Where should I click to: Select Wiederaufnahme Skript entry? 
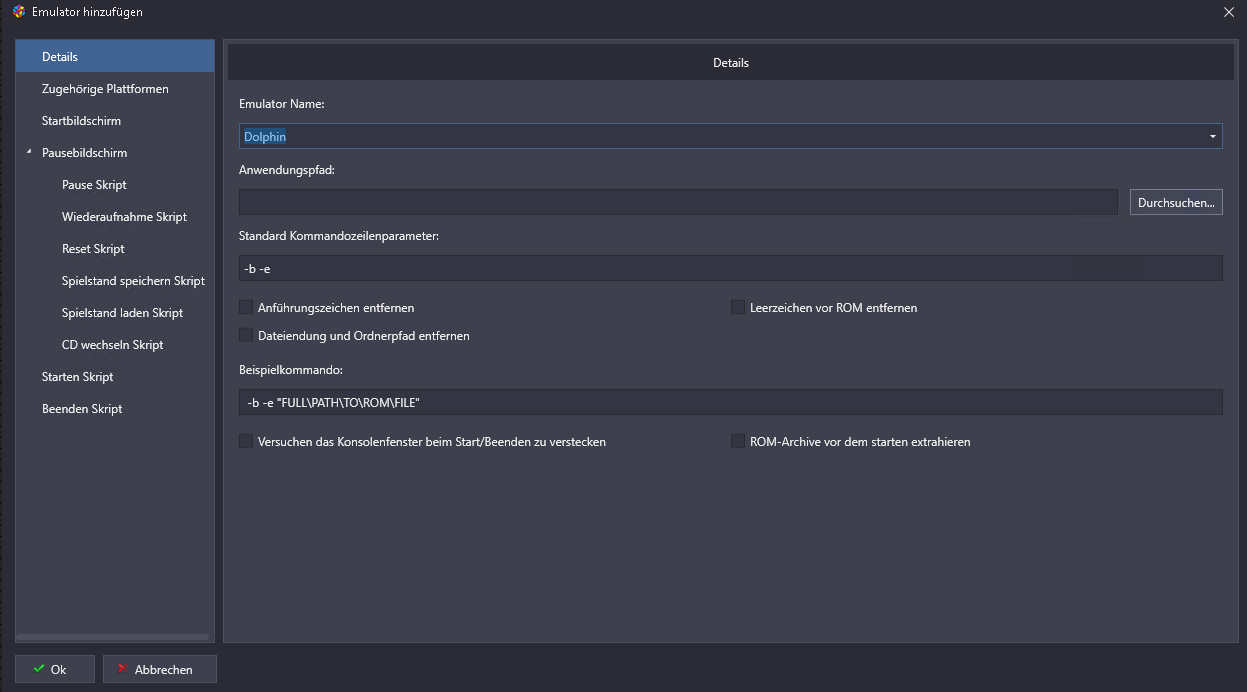coord(124,217)
